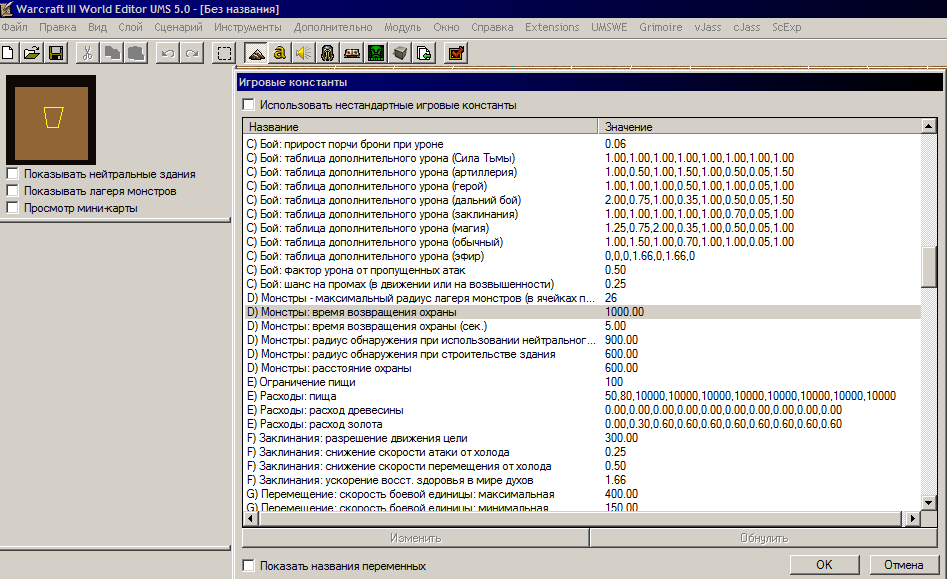The height and width of the screenshot is (579, 947).
Task: Check 'Показать названия переменных' option
Action: [249, 566]
